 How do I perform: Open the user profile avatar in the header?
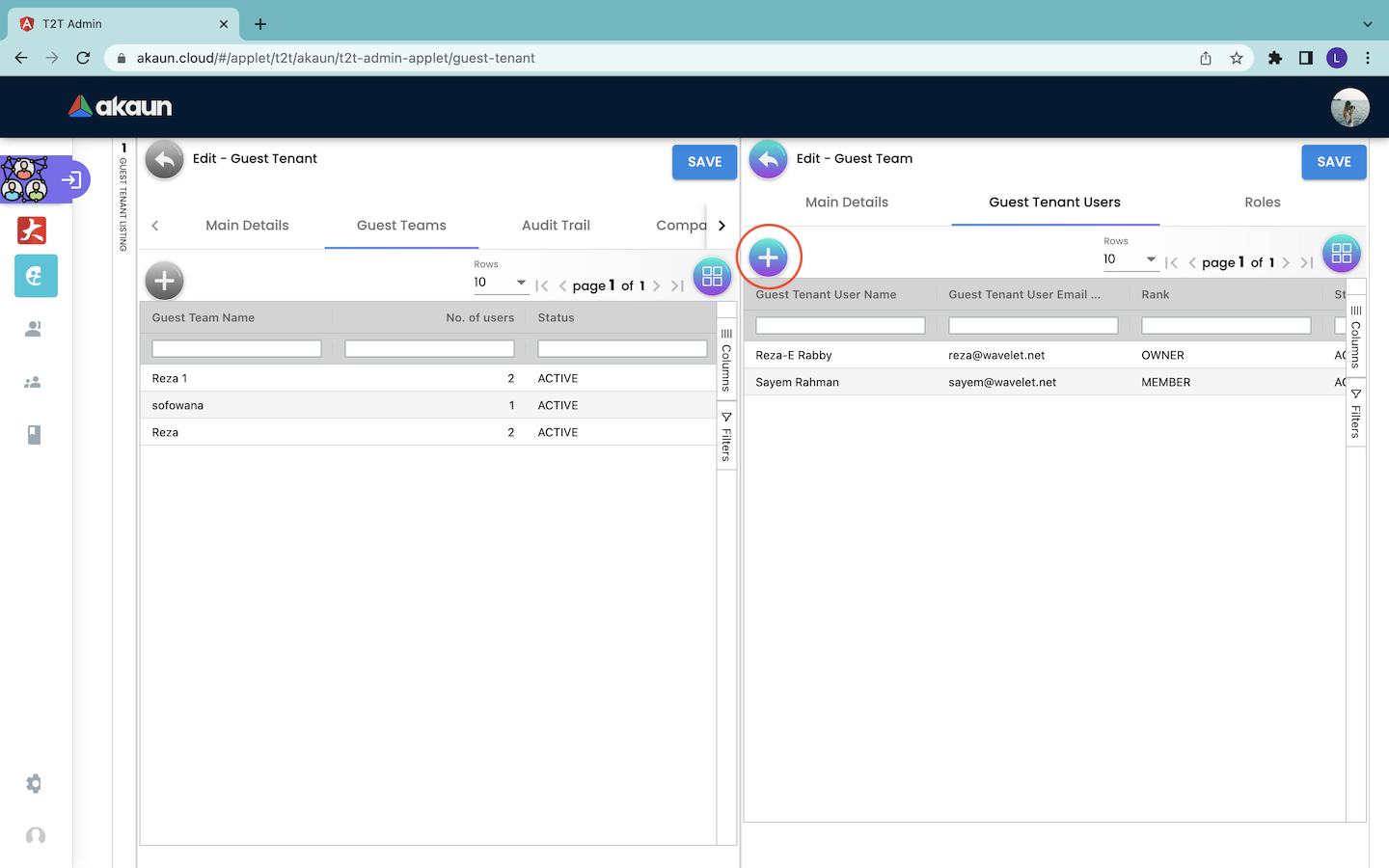1349,107
